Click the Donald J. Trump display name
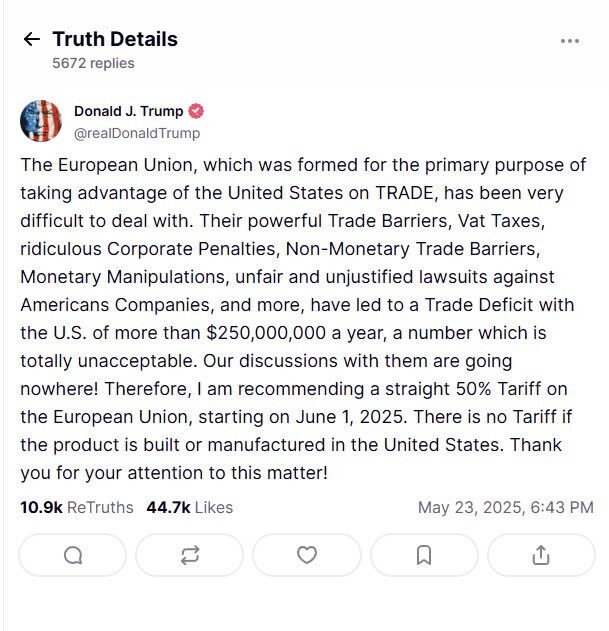This screenshot has width=609, height=631. (x=129, y=111)
